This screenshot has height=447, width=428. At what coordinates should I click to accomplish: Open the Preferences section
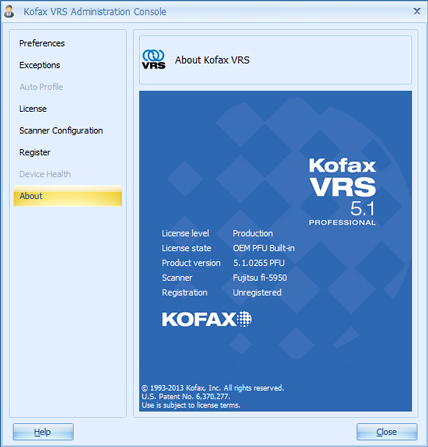(42, 43)
